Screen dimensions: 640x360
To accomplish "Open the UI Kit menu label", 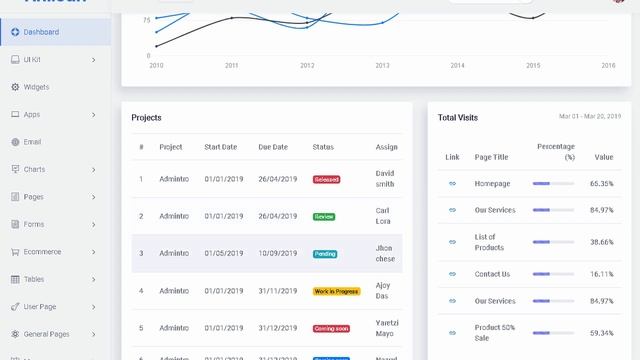I will click(32, 60).
